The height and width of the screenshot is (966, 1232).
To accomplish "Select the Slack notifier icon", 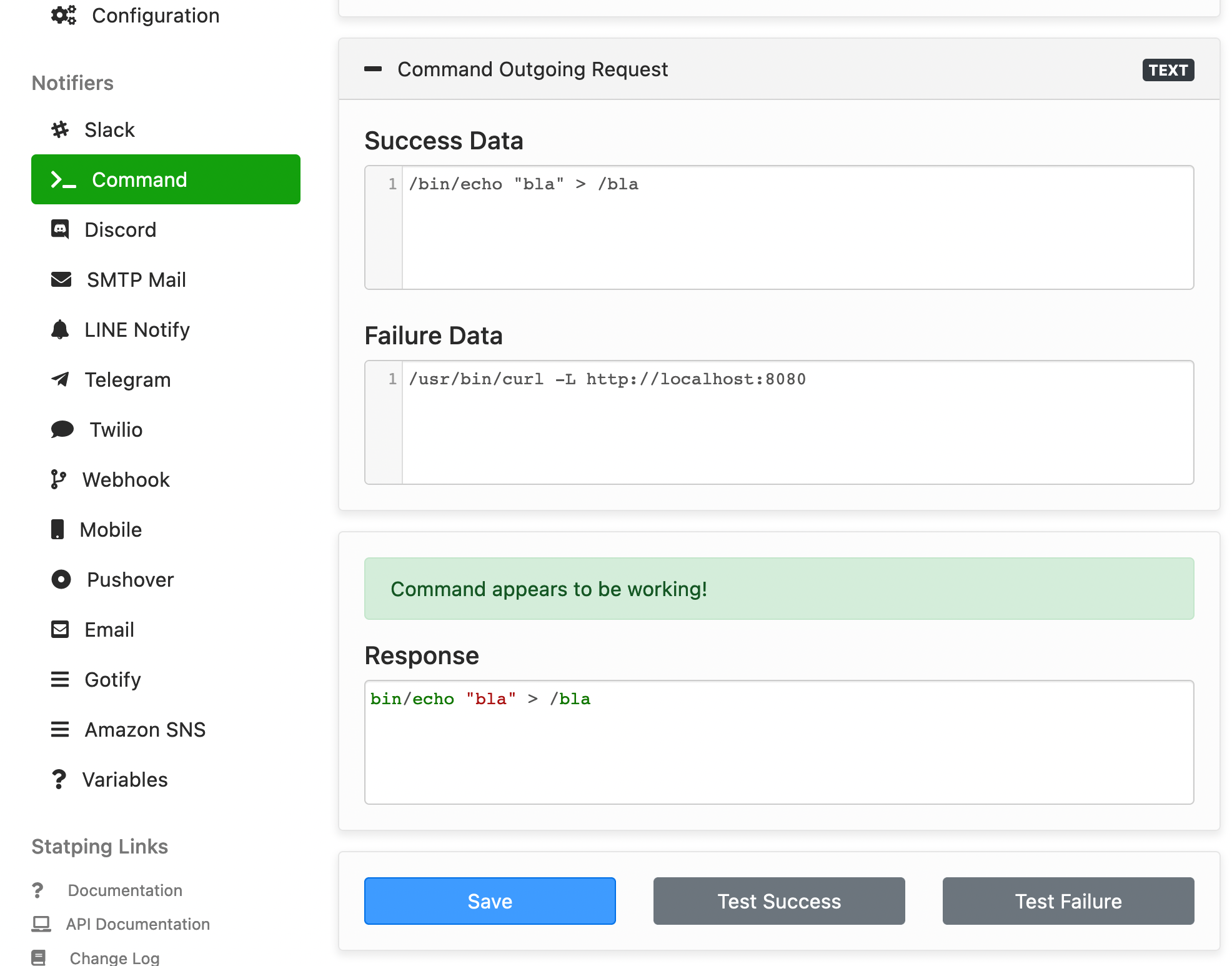I will 61,129.
